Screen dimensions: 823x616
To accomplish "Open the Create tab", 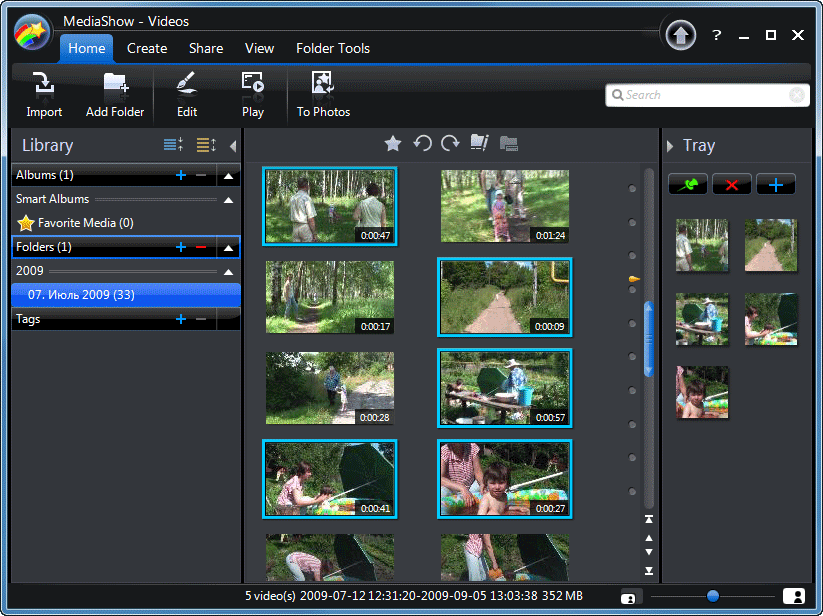I will coord(147,48).
